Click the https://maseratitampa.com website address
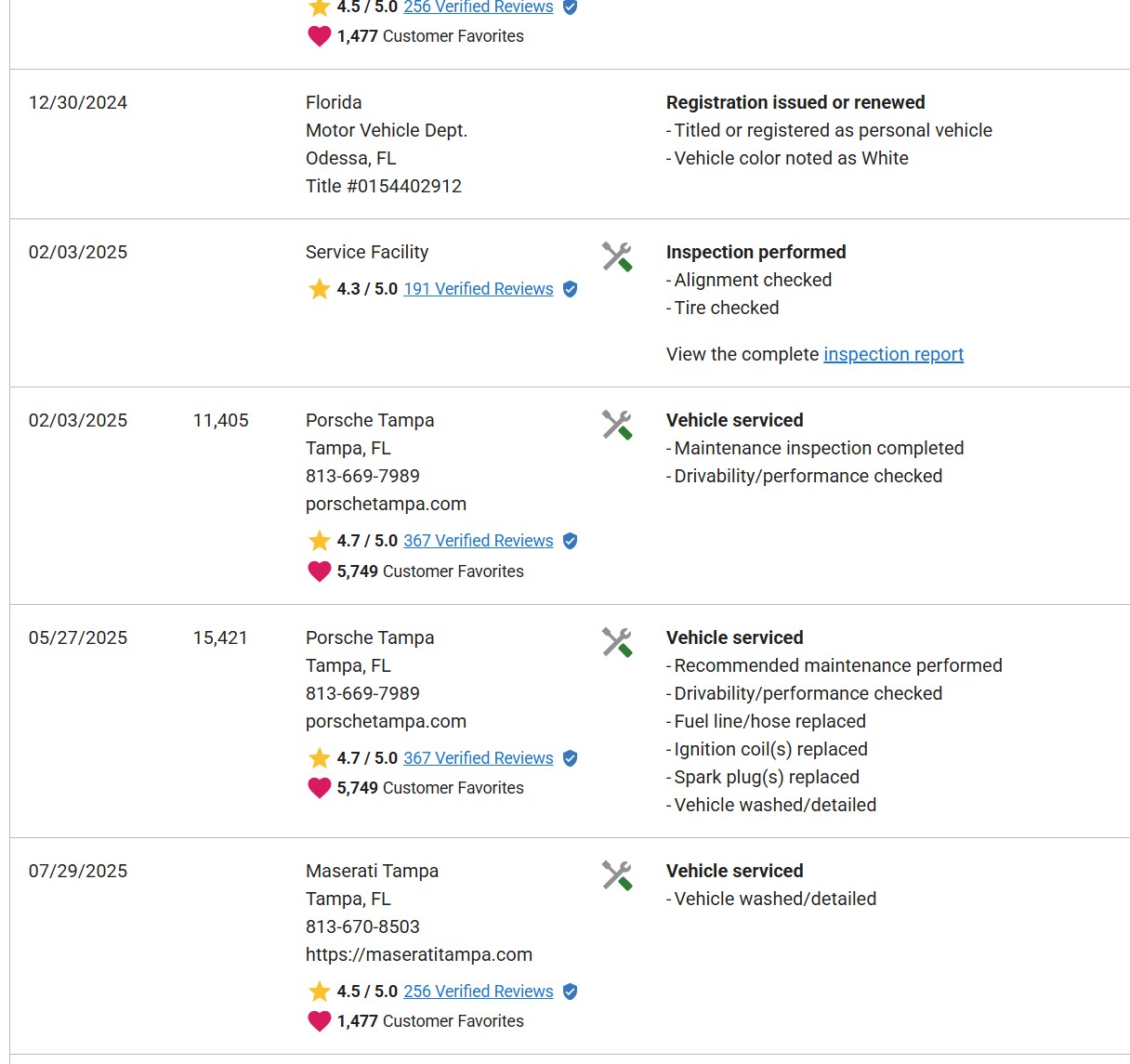 [x=418, y=954]
